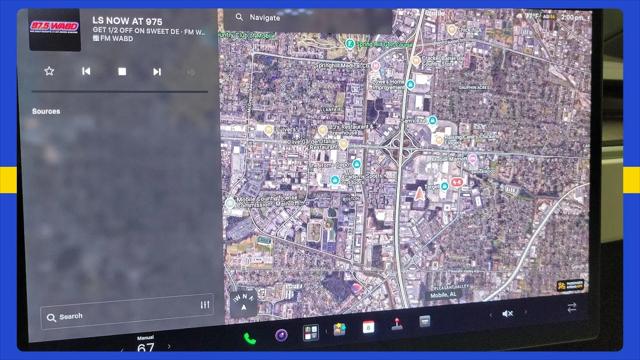Select the yellow pin near map's top-right
This screenshot has width=640, height=360.
(451, 29)
